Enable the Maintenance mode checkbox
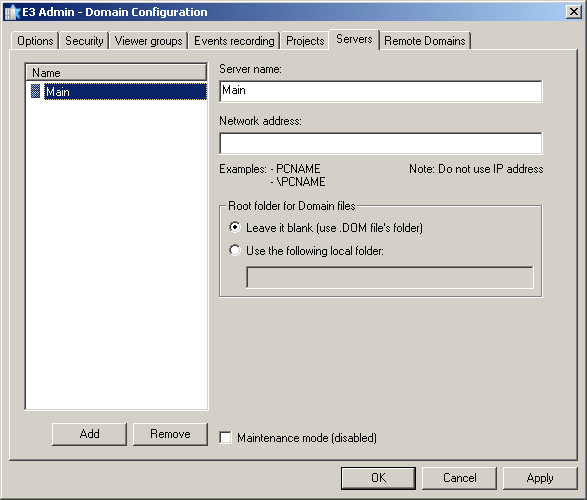 tap(225, 438)
